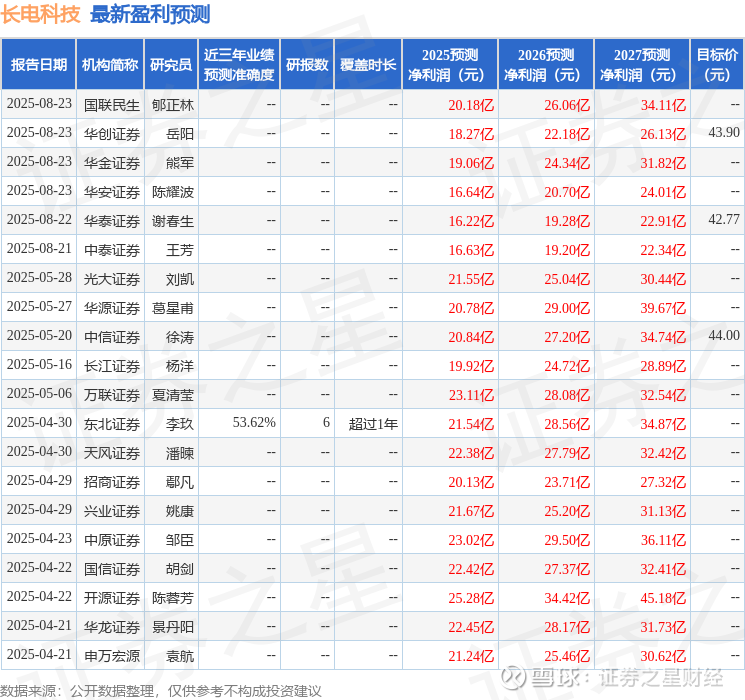This screenshot has height=700, width=745.
Task: Click 2026 forecast value 22.18亿
Action: tap(567, 134)
